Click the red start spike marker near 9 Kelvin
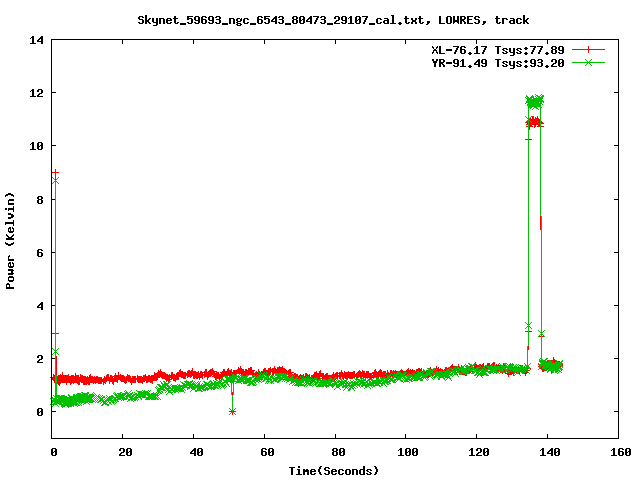Screen dimensions: 640x480 [x=56, y=173]
